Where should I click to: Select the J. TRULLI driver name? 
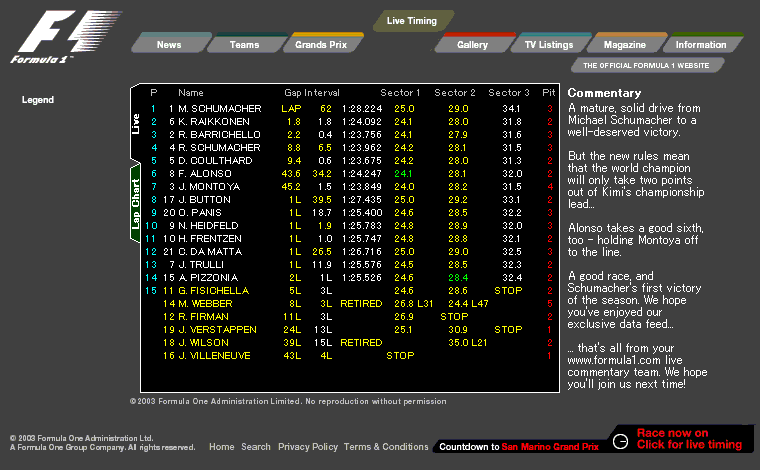click(201, 265)
